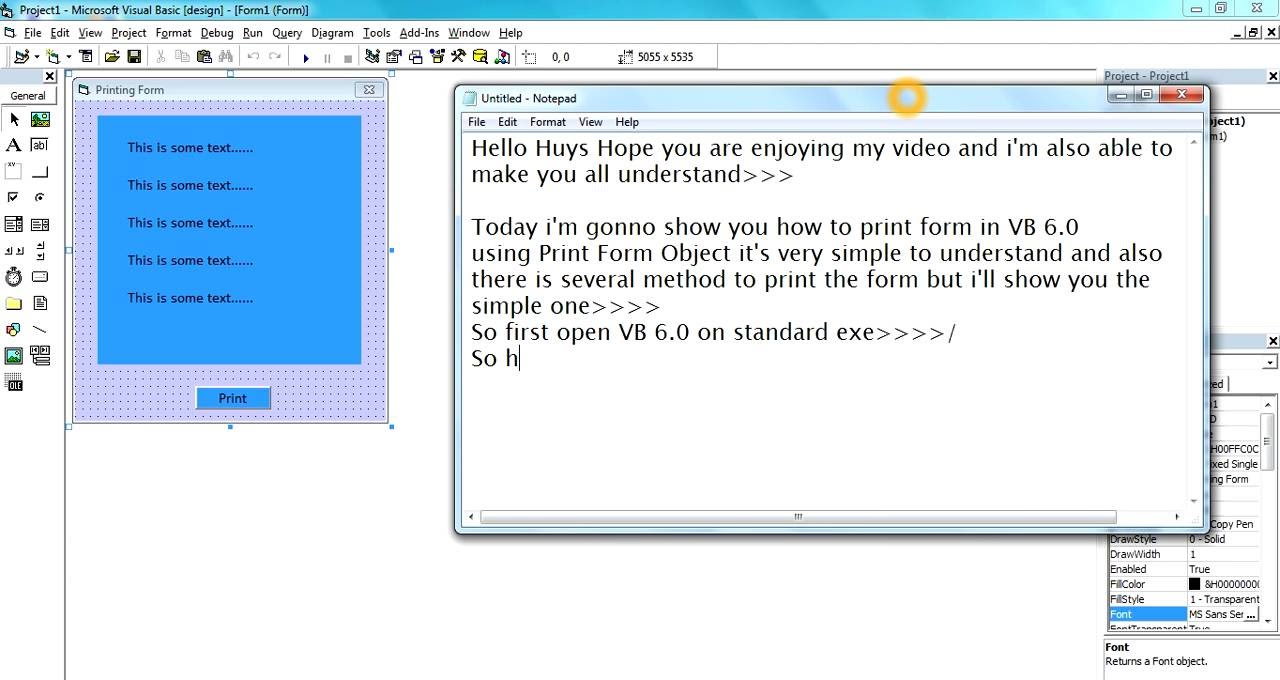Screen dimensions: 1280x680
Task: Click Add Standard EXE Project toolbar icon
Action: (22, 57)
